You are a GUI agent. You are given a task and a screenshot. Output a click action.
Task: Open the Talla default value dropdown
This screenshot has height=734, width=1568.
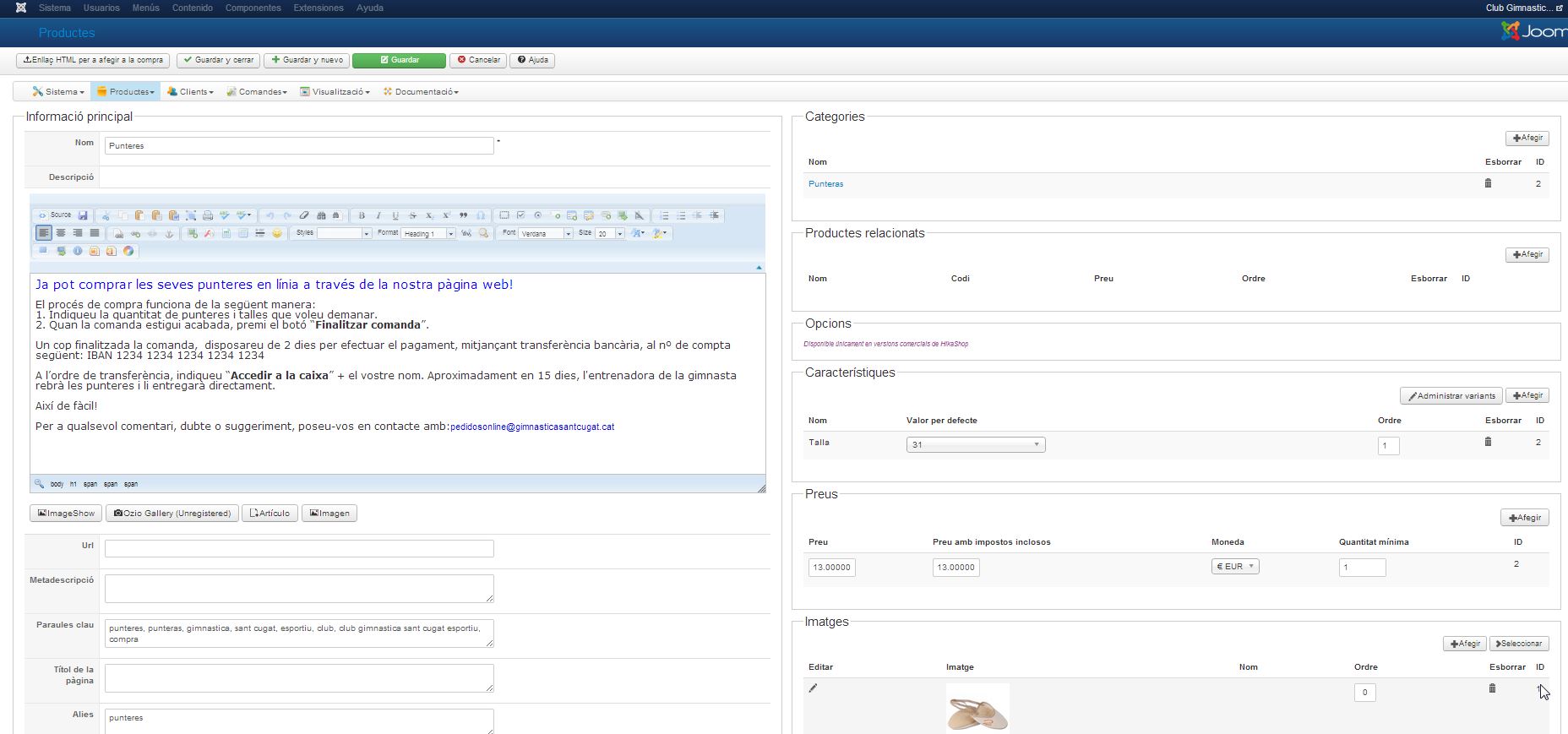(x=975, y=445)
